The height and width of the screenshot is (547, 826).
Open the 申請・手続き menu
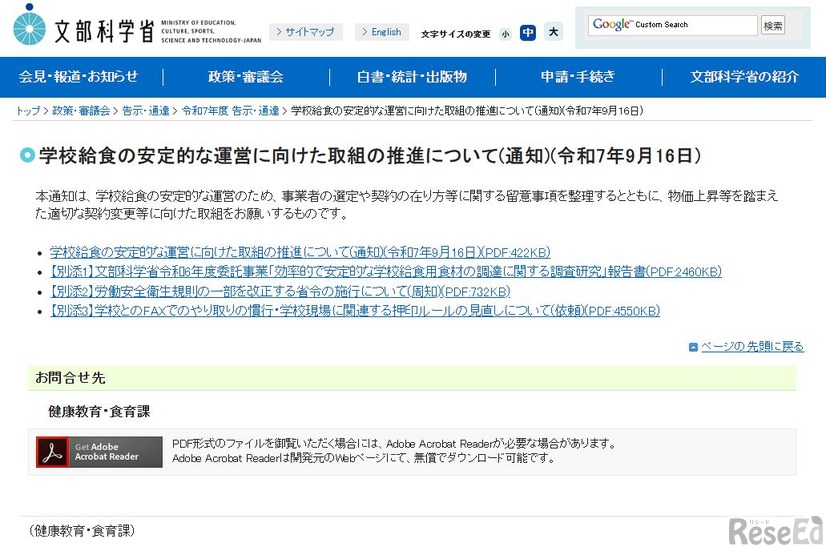point(578,77)
